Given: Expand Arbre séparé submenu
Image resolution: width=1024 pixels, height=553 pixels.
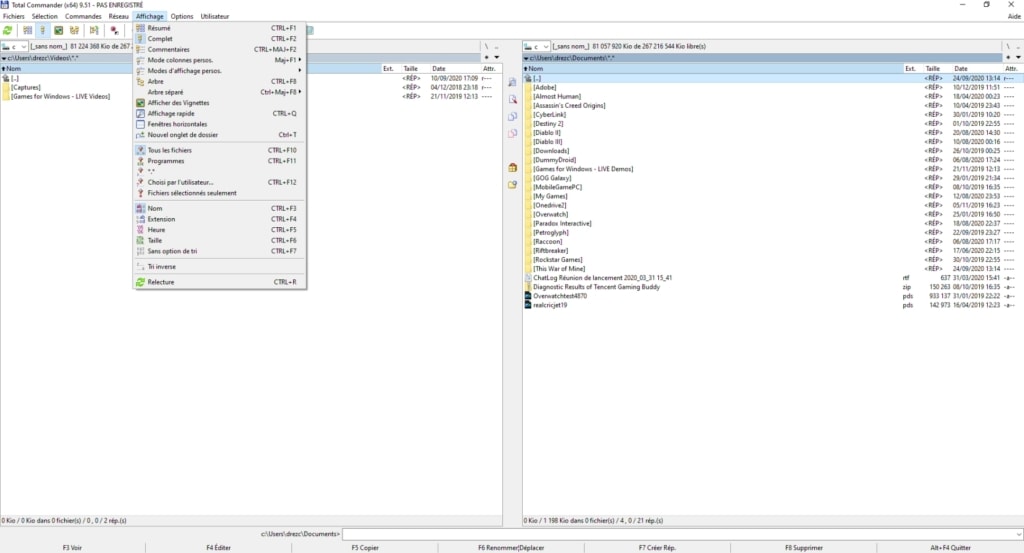Looking at the screenshot, I should 219,92.
